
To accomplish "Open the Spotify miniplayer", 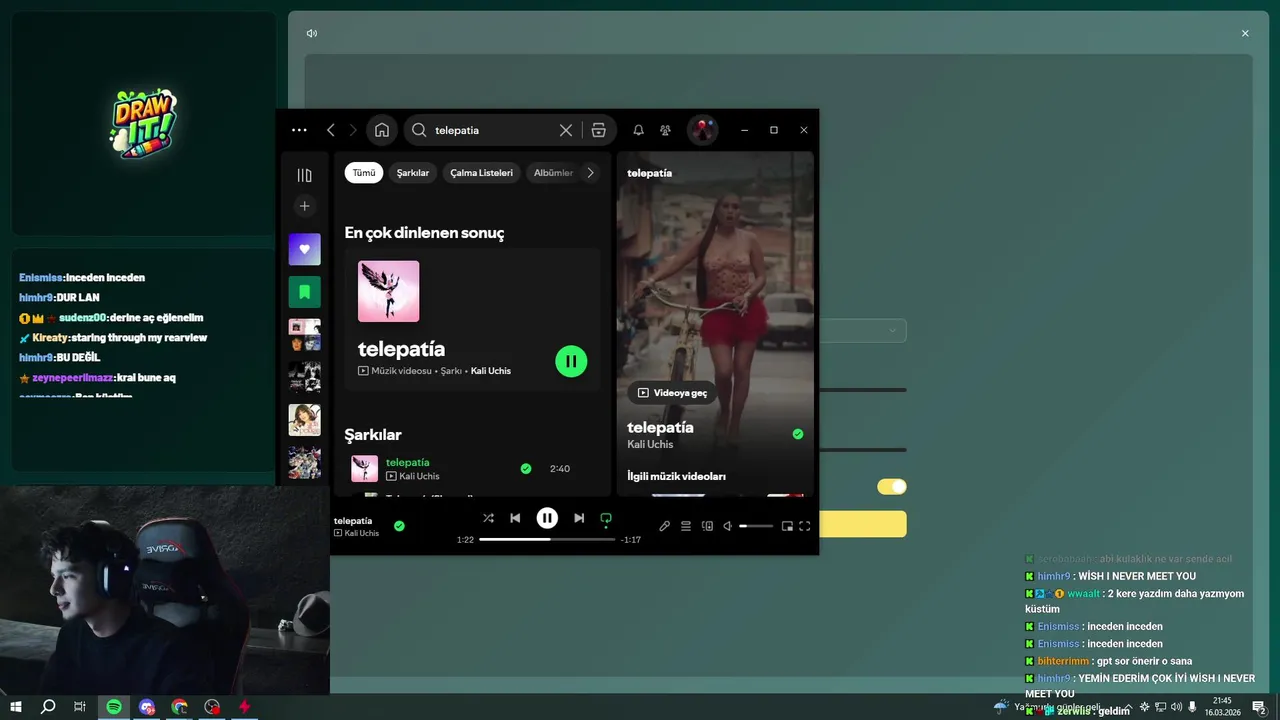I will coord(787,526).
